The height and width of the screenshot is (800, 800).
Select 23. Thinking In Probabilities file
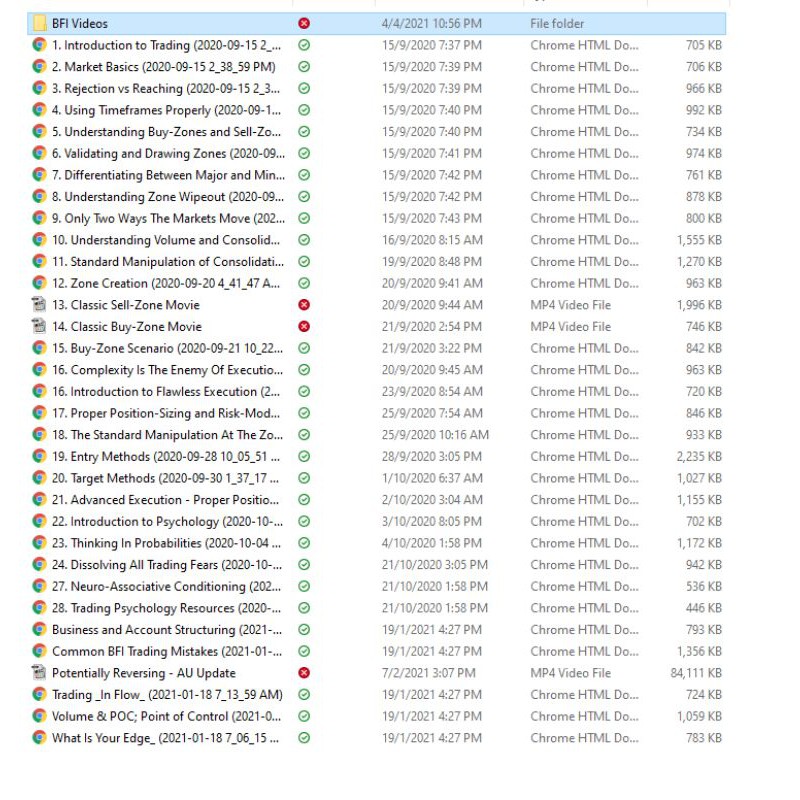tap(166, 543)
